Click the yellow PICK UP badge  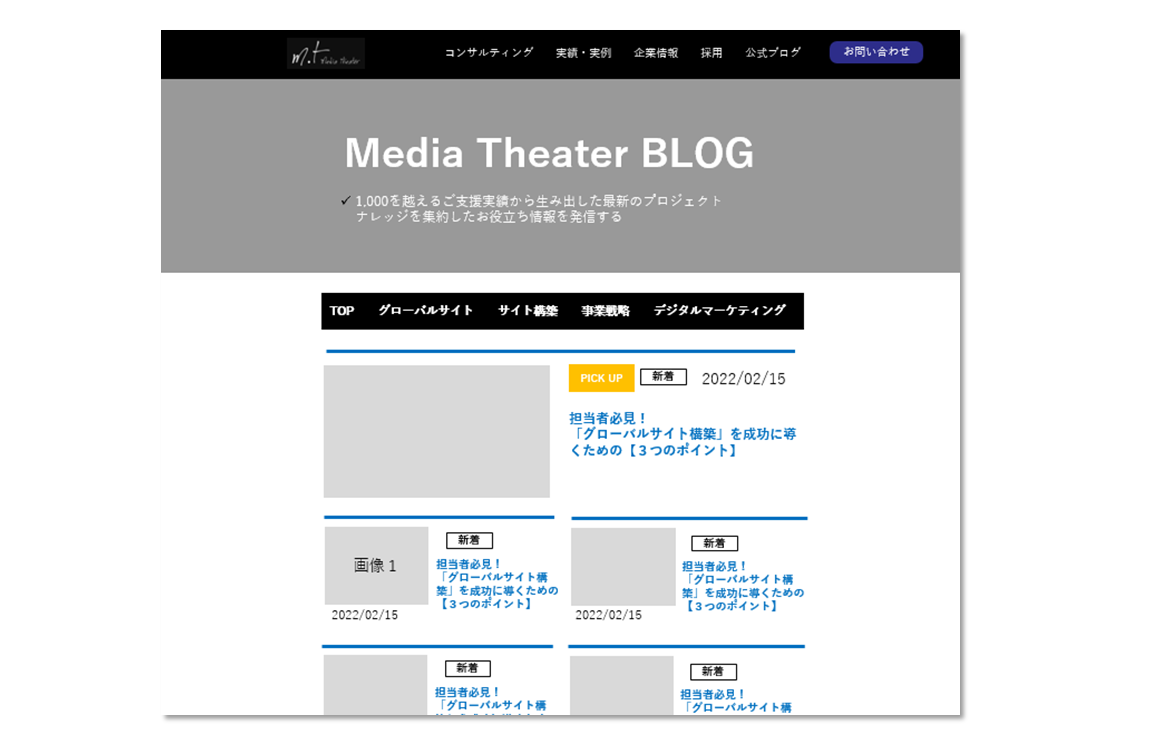pyautogui.click(x=601, y=378)
